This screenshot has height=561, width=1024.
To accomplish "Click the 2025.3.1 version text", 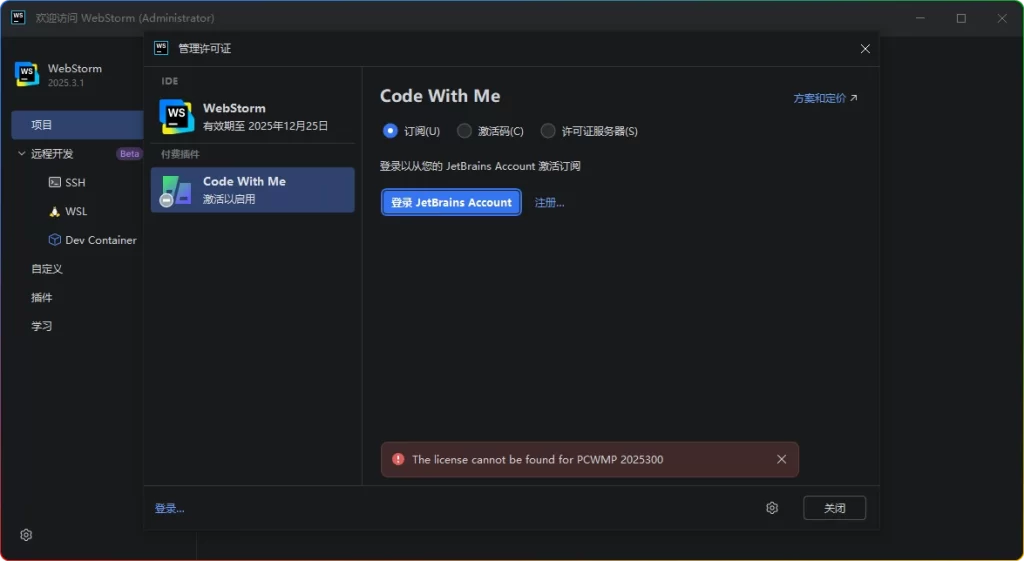I will [x=66, y=83].
